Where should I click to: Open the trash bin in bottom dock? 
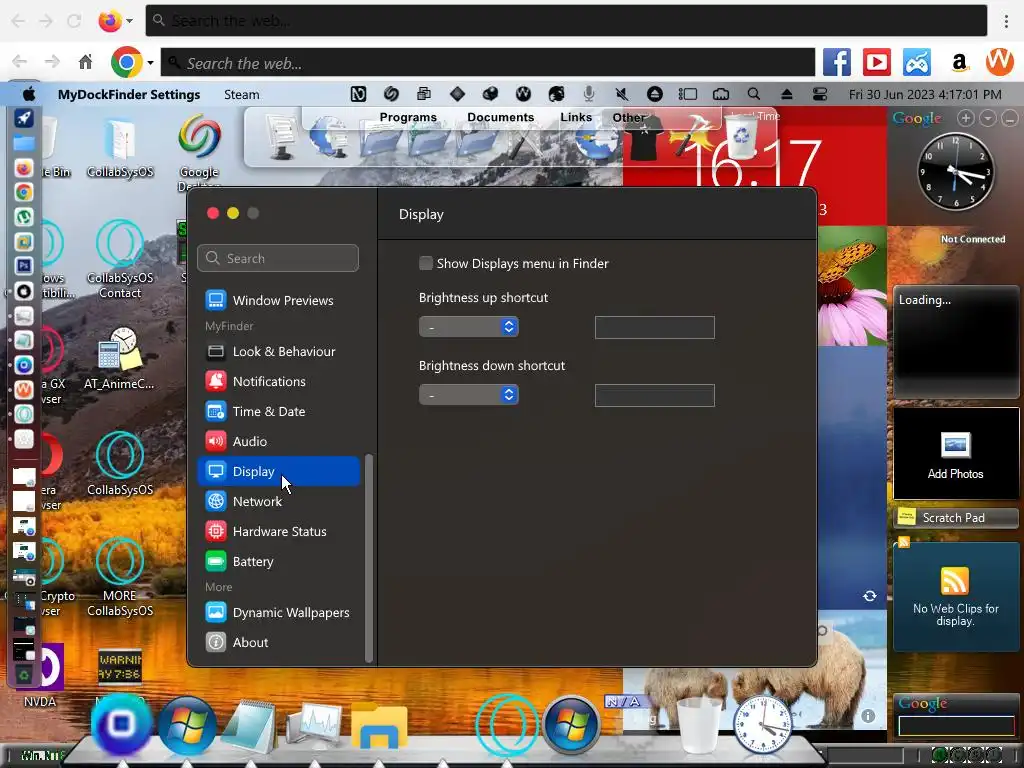point(699,725)
